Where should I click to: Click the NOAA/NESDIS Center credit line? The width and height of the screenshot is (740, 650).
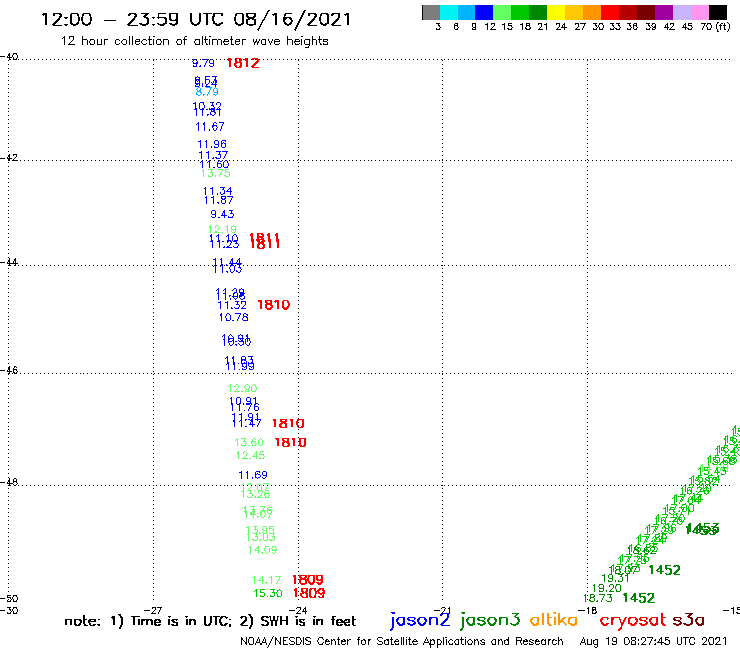tap(402, 641)
